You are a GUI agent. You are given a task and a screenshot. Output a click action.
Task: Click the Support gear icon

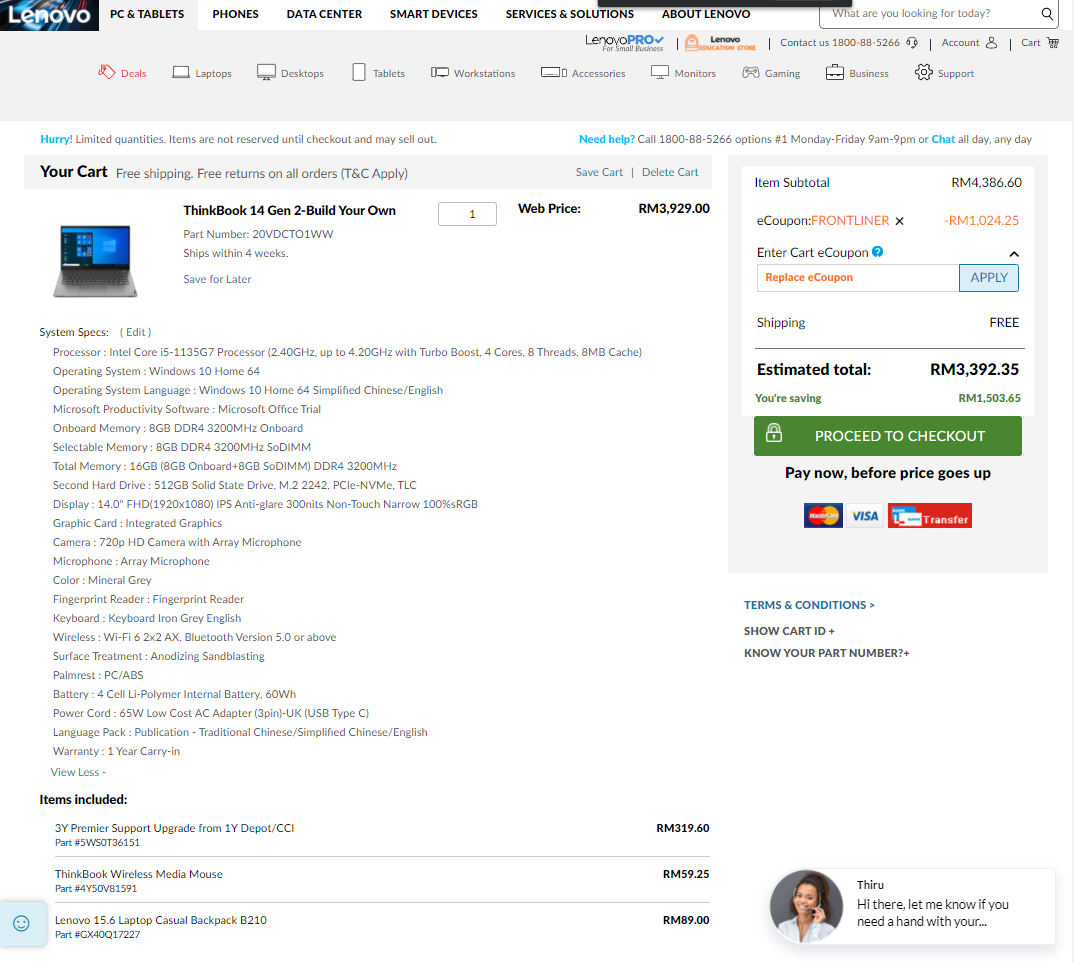(x=924, y=72)
